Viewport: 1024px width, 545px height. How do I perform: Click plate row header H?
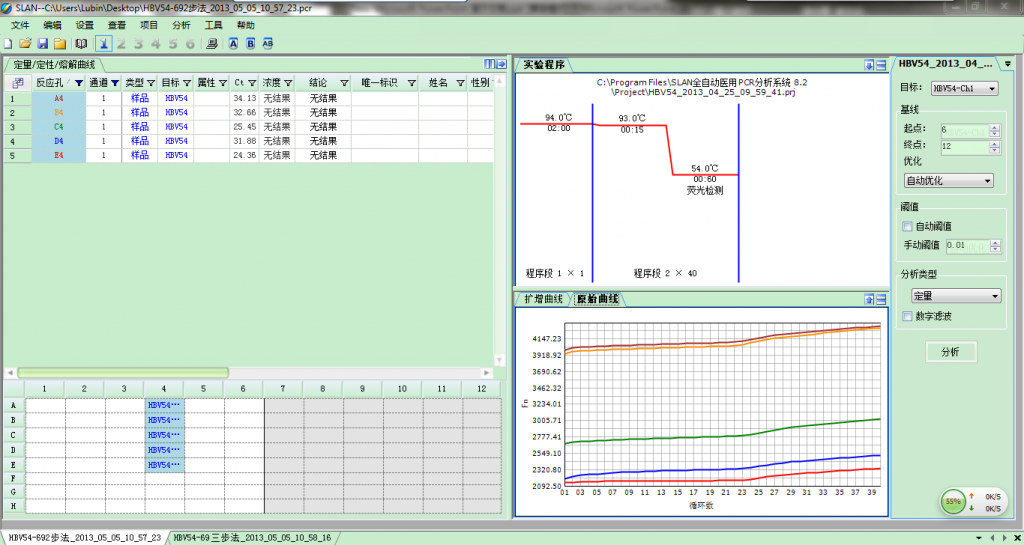14,506
